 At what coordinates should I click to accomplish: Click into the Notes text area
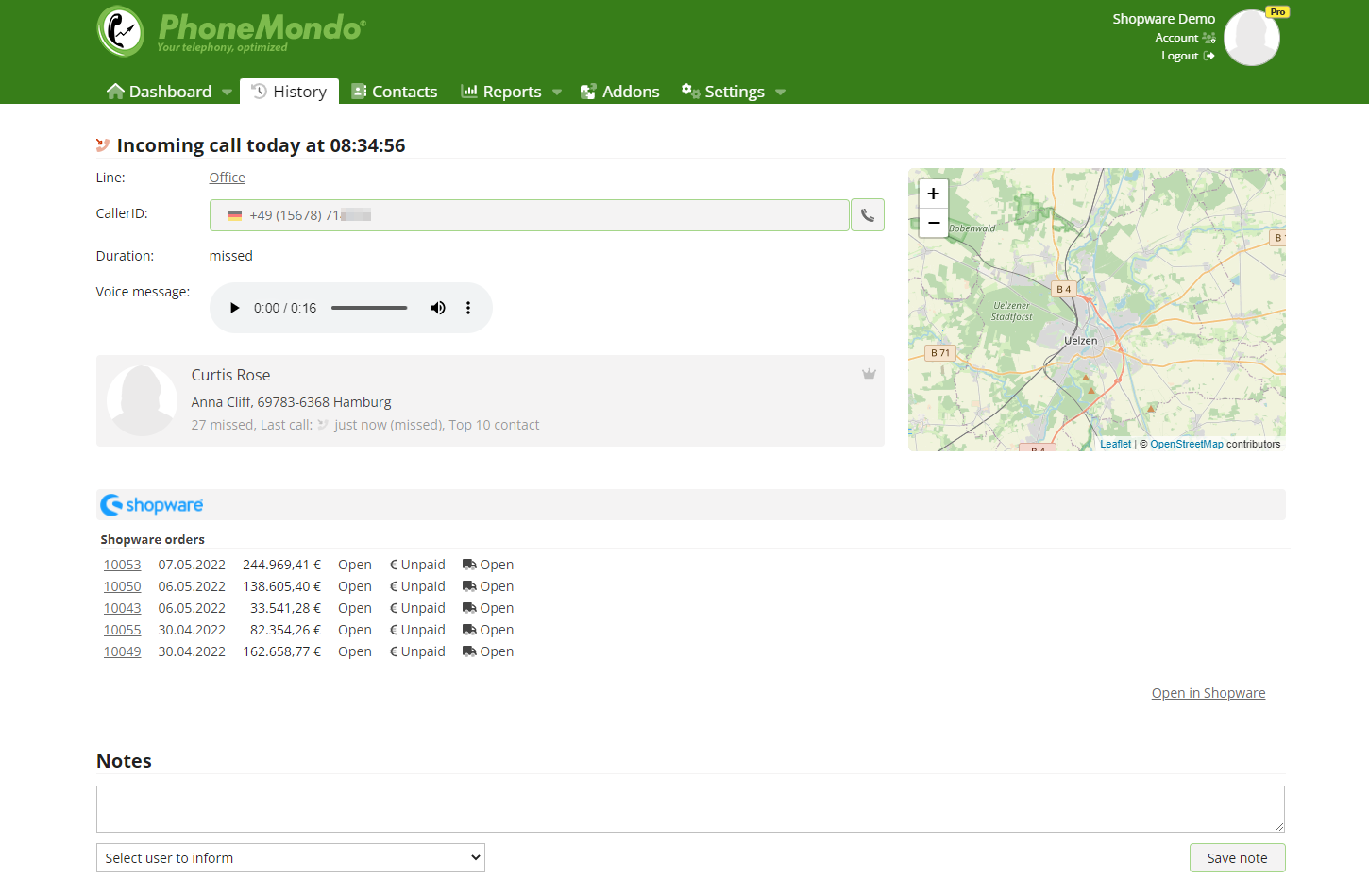point(690,809)
